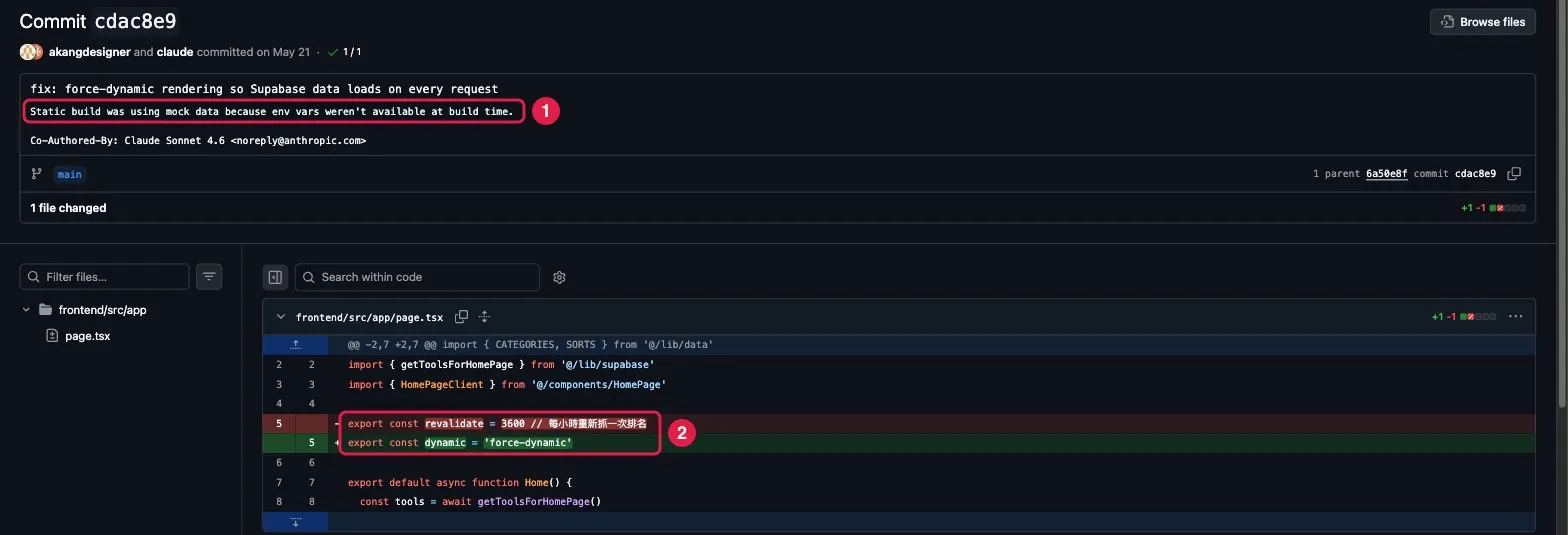The image size is (1568, 535).
Task: Click the 'committed on May 21' text
Action: pyautogui.click(x=254, y=52)
